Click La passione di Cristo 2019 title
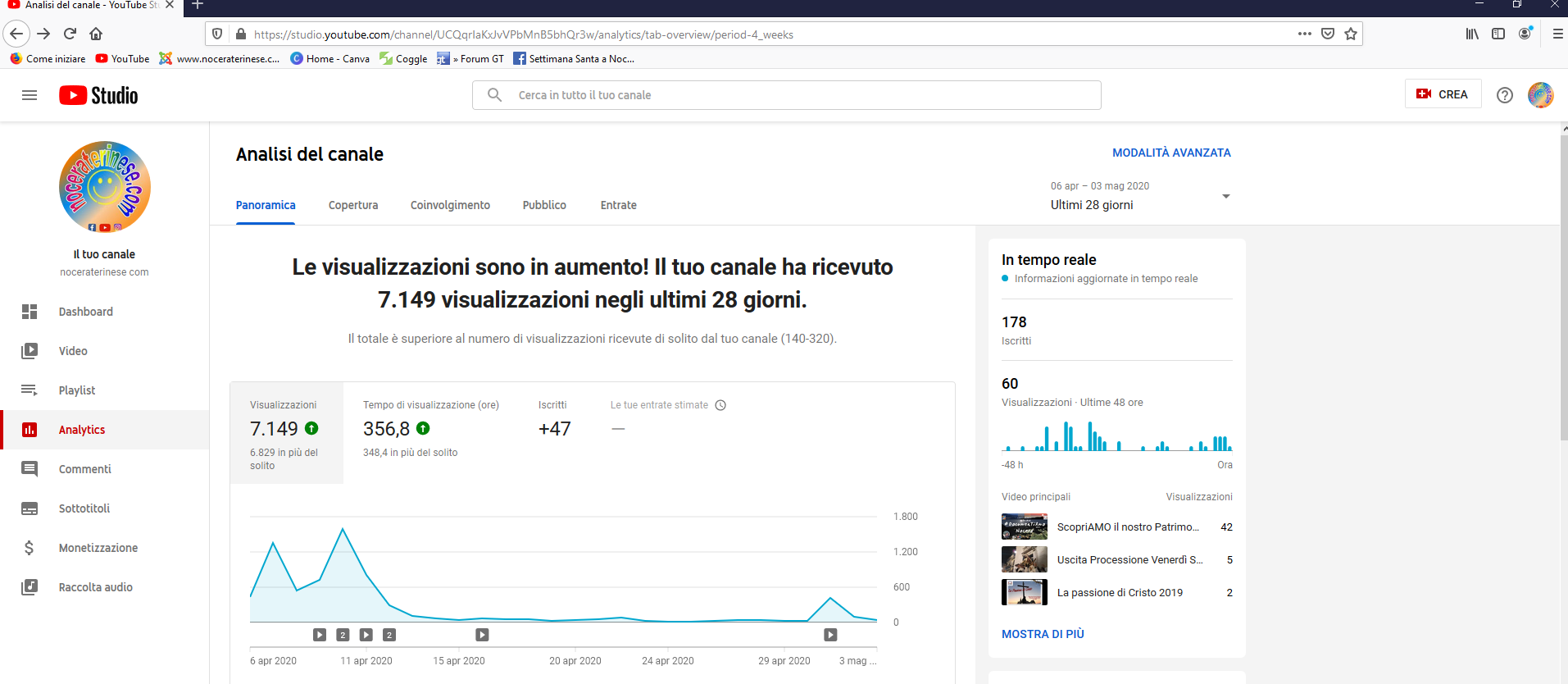 1120,592
